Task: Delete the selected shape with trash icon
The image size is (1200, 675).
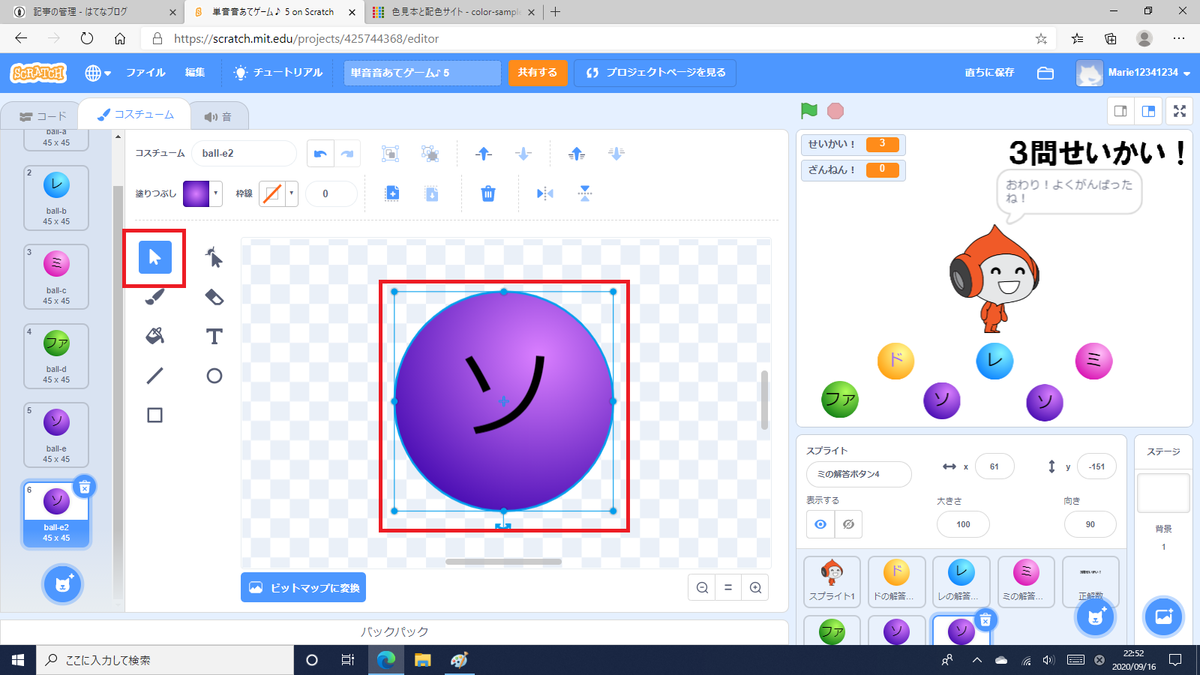Action: [488, 193]
